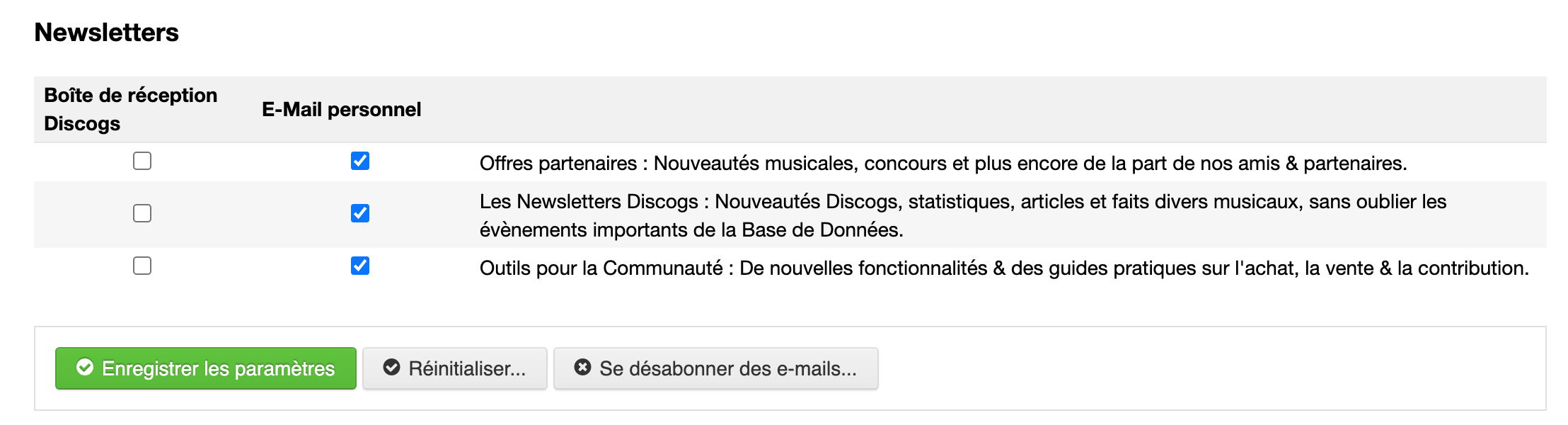The width and height of the screenshot is (1568, 425).
Task: Enable Discogs inbox for Offres partenaires
Action: [x=142, y=161]
